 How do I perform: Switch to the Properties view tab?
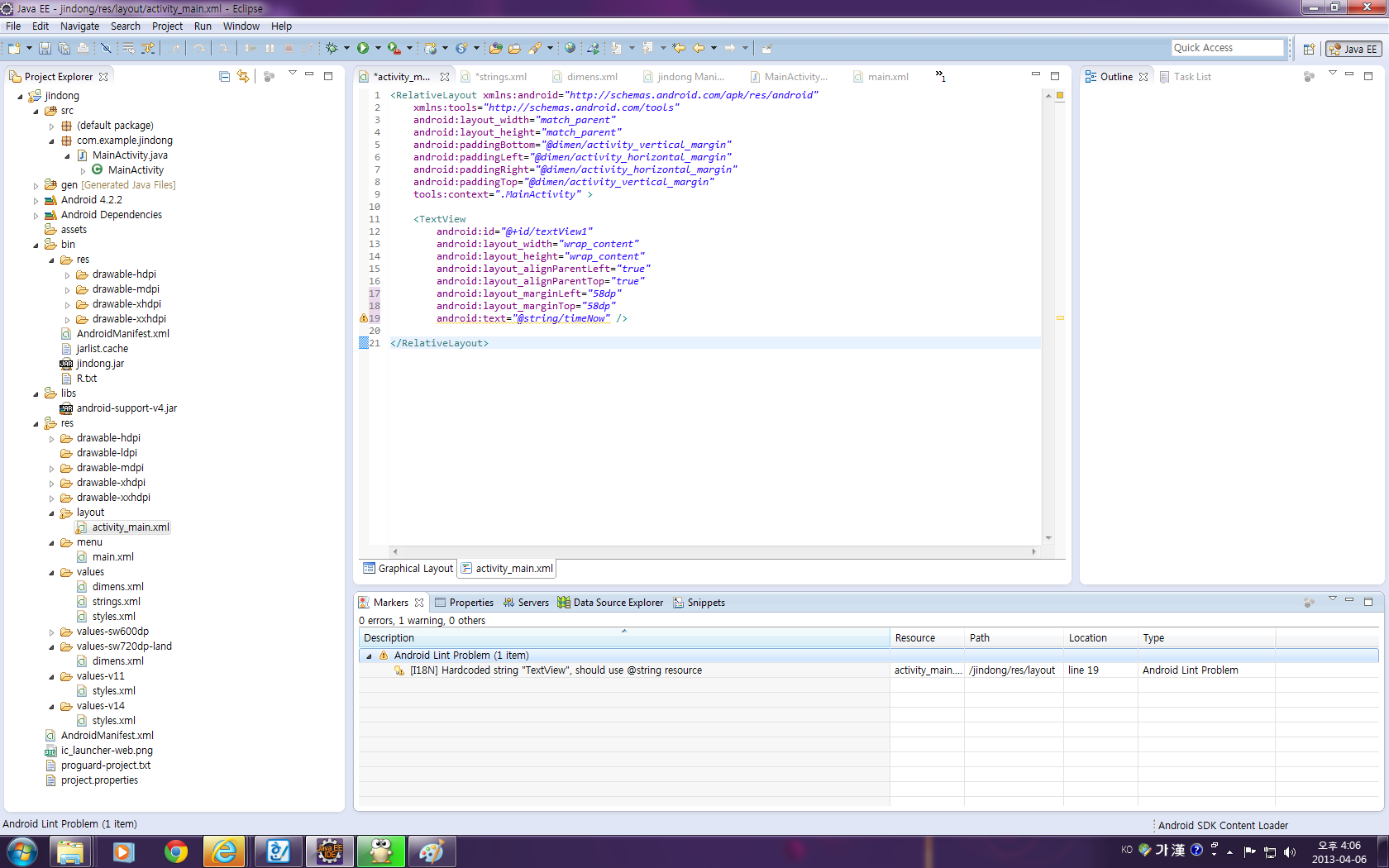pyautogui.click(x=465, y=603)
